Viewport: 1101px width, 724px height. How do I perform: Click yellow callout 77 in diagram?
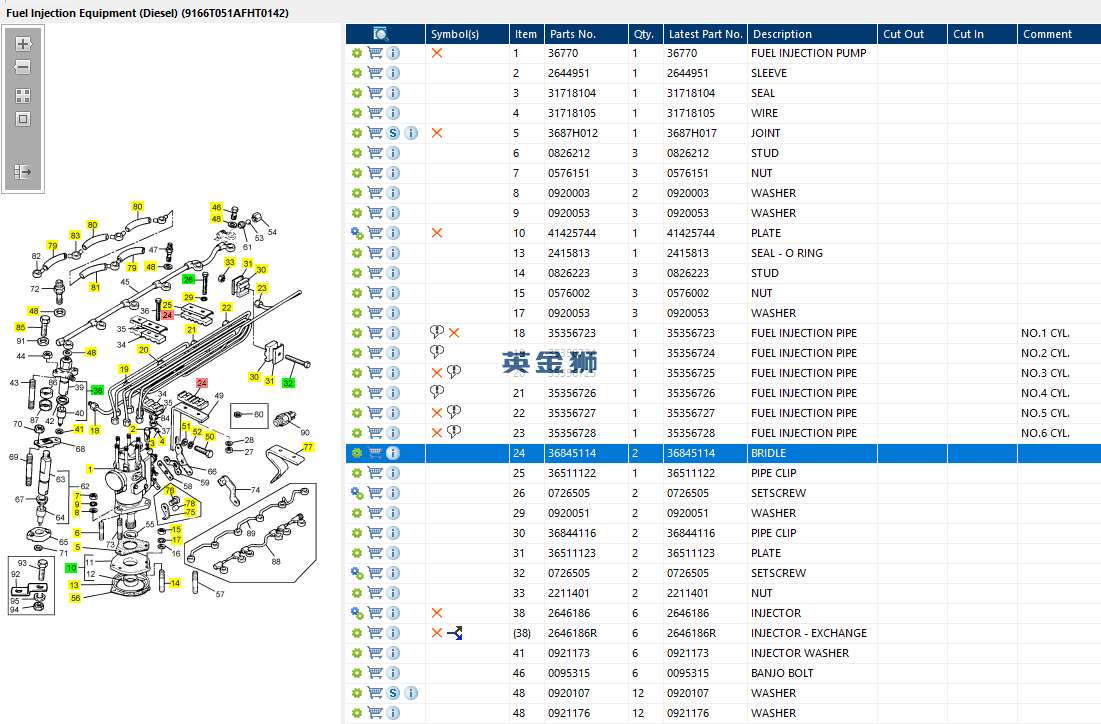(308, 447)
